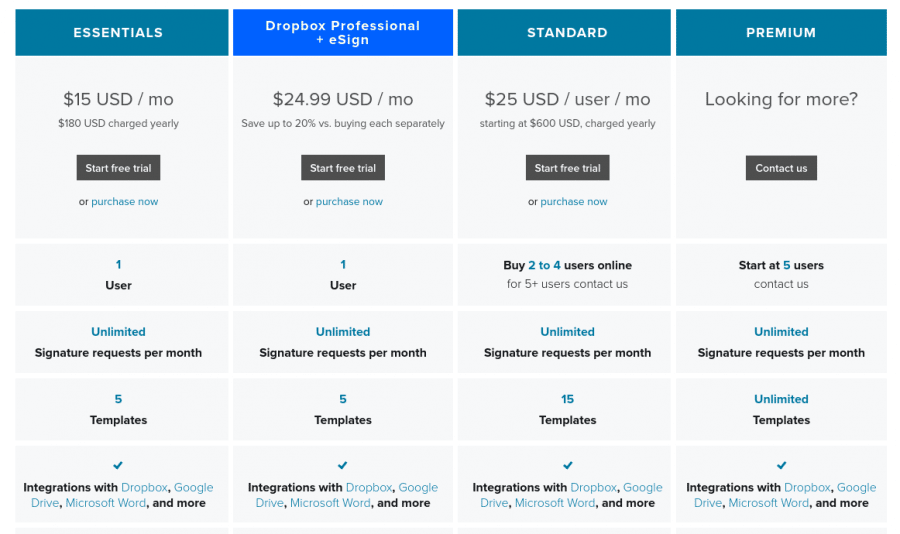Click the Dropbox Professional integrations checkmark icon
Screen dimensions: 900x534
[343, 465]
